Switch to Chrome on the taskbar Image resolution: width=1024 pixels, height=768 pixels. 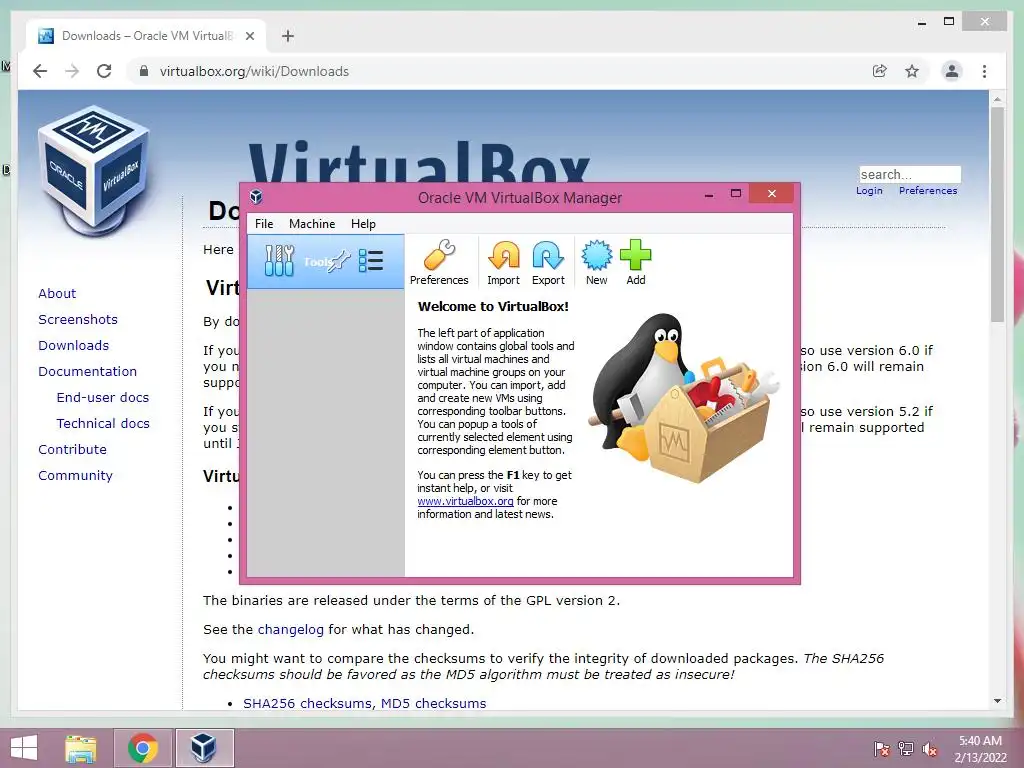coord(143,748)
